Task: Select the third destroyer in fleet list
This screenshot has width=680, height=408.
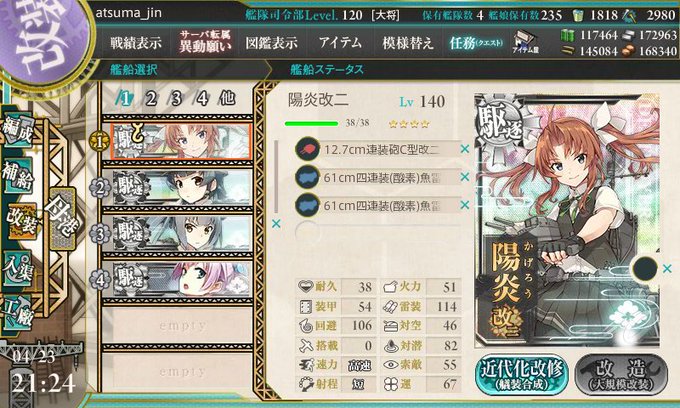Action: click(x=178, y=234)
